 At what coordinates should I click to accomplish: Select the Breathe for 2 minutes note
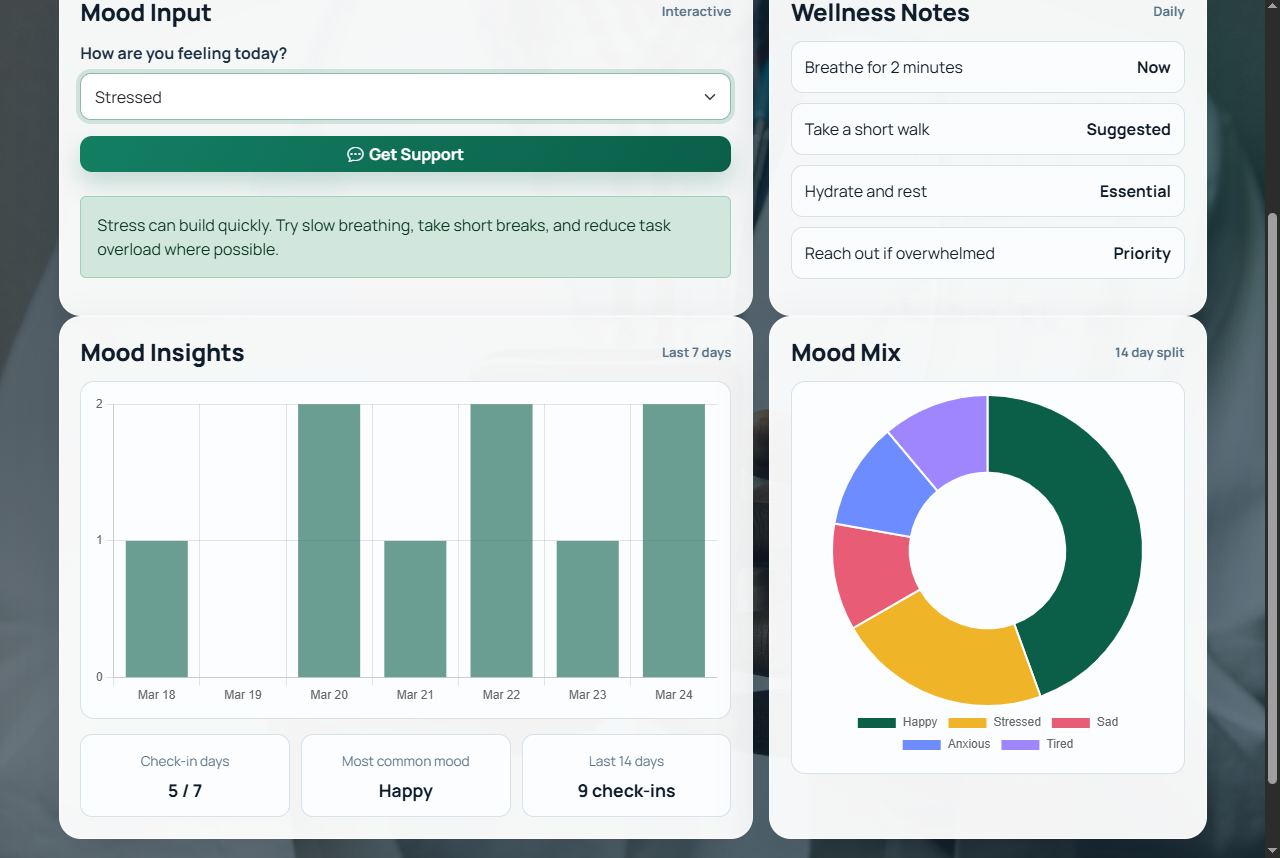pyautogui.click(x=988, y=67)
